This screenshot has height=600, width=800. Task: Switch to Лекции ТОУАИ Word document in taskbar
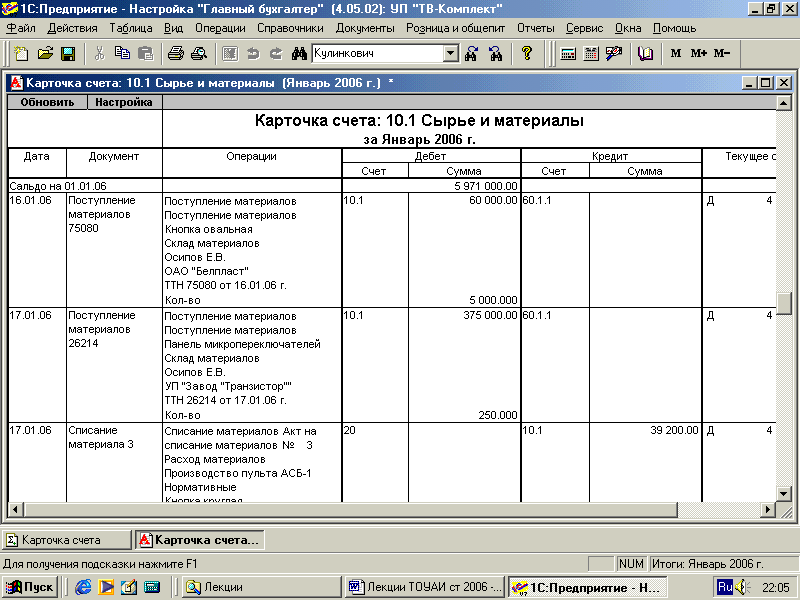(424, 587)
